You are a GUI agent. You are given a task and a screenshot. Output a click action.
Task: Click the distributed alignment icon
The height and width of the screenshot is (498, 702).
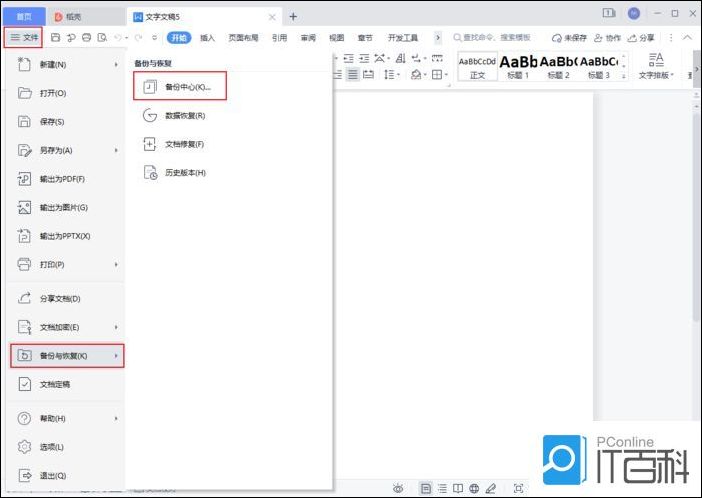(x=368, y=74)
